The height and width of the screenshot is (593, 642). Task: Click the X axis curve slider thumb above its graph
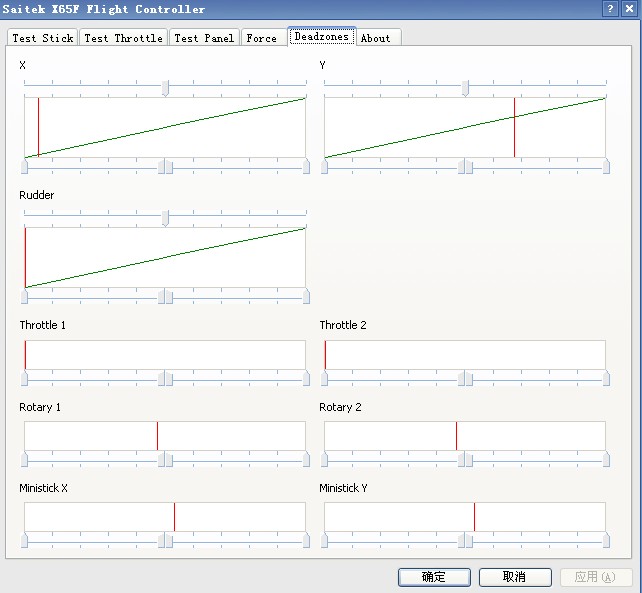pyautogui.click(x=165, y=88)
